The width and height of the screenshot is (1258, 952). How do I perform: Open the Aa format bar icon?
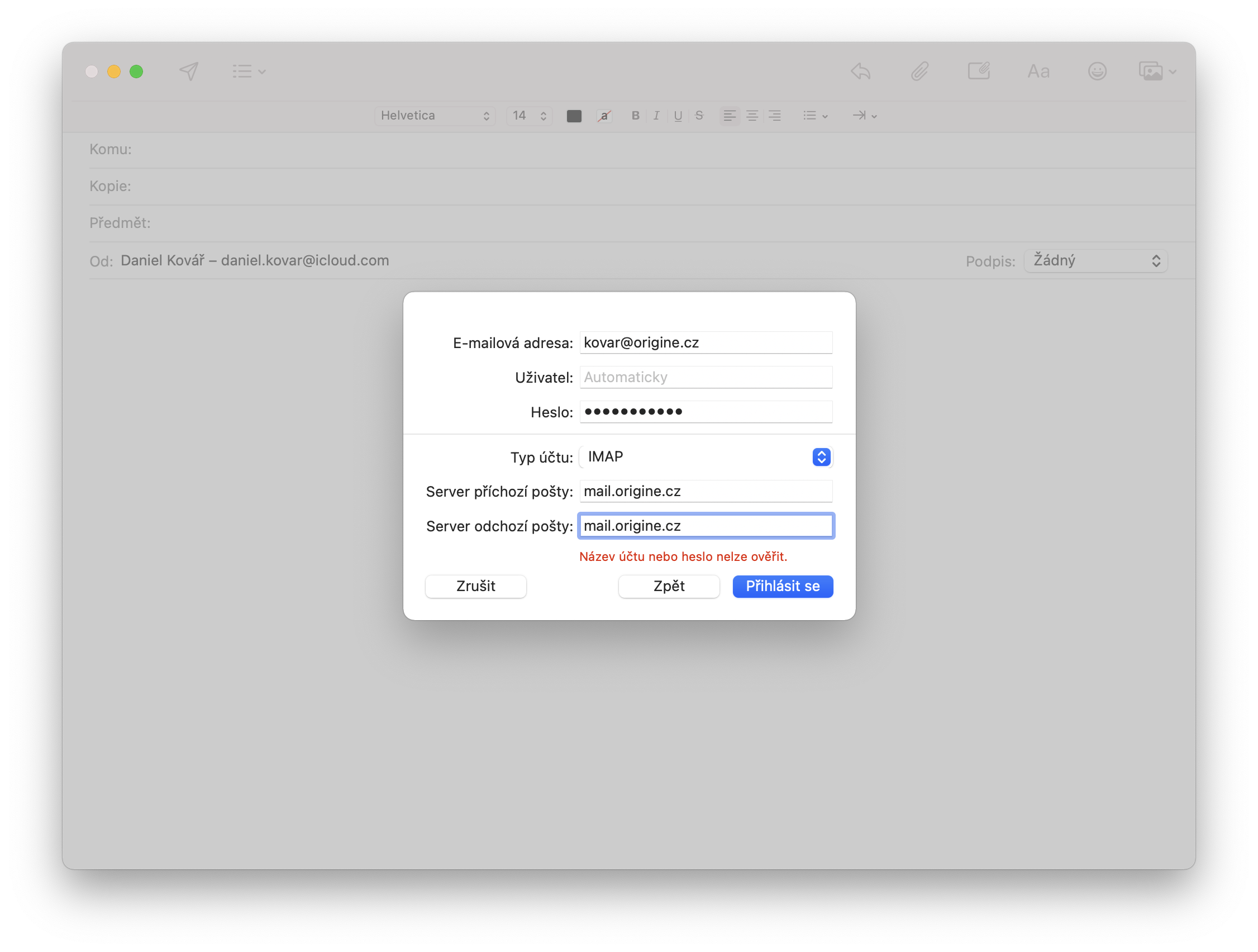pos(1038,70)
